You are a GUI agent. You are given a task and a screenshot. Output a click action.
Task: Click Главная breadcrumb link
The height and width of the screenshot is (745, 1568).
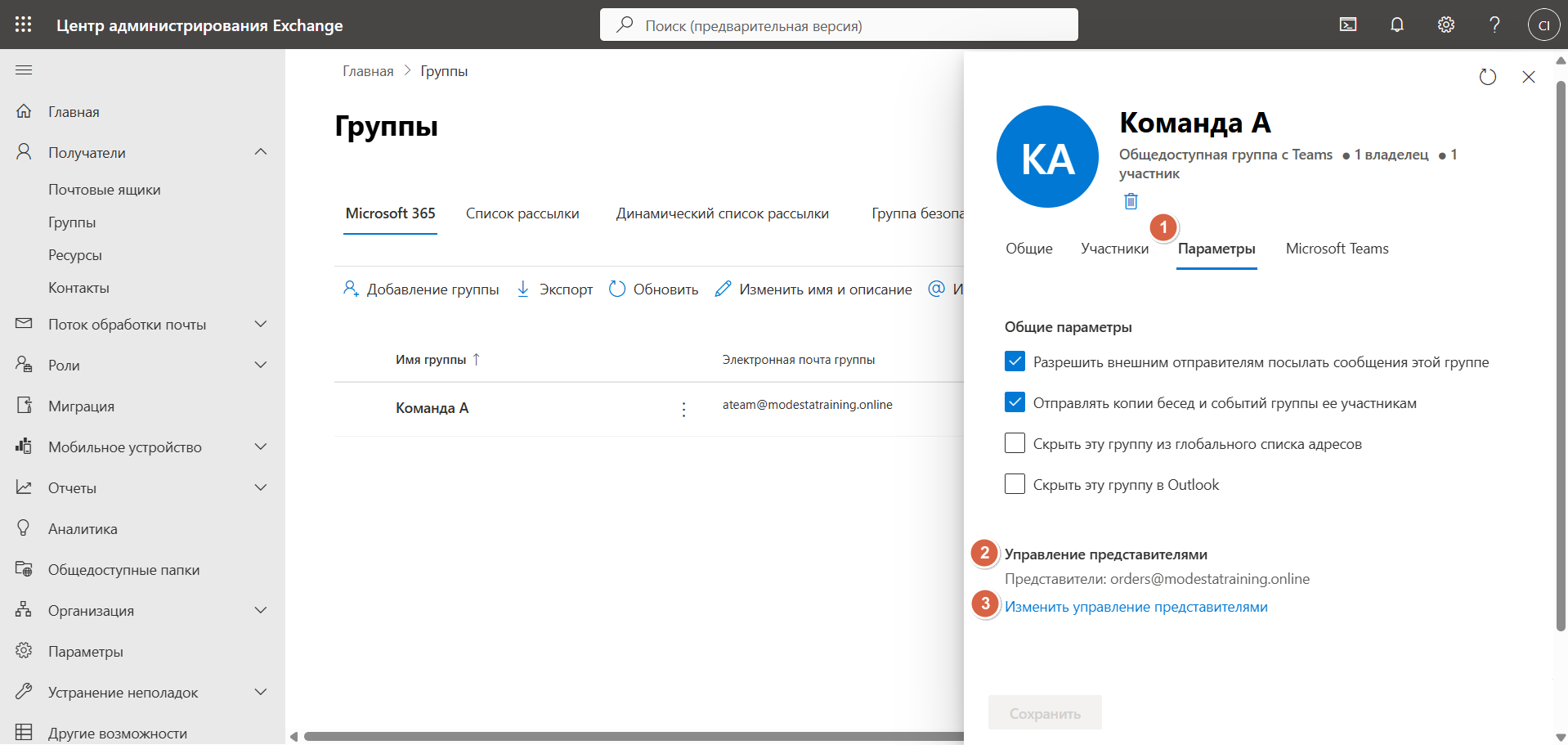click(x=368, y=71)
